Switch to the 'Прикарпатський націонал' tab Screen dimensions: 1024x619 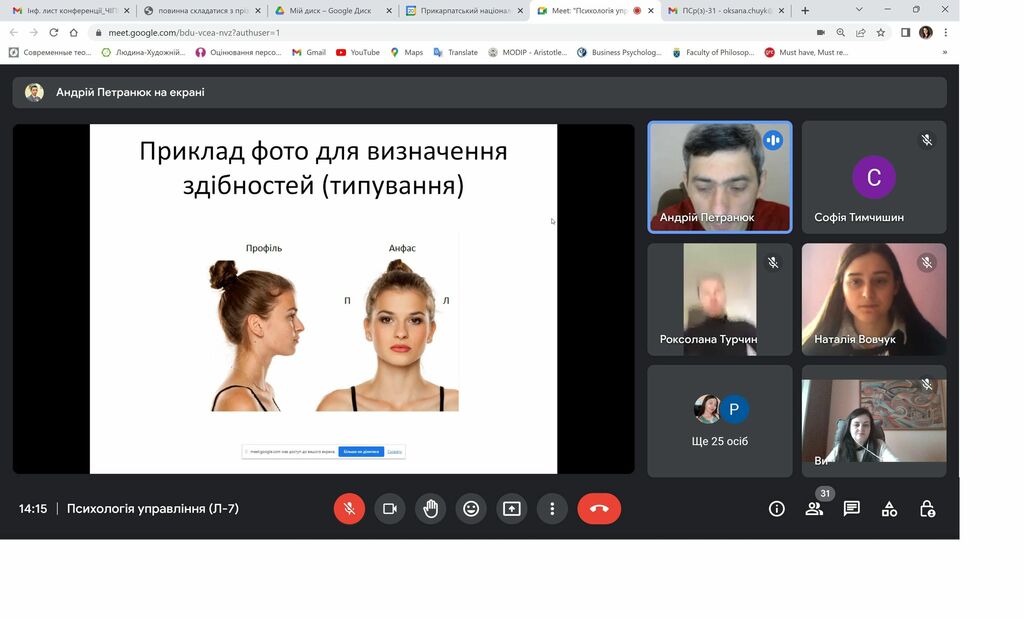(458, 10)
